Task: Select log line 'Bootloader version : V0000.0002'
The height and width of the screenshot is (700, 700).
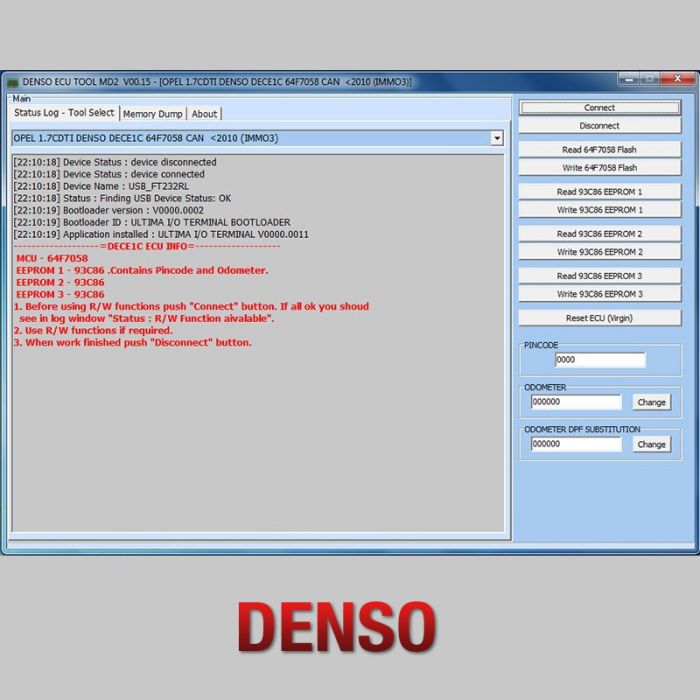Action: (108, 210)
